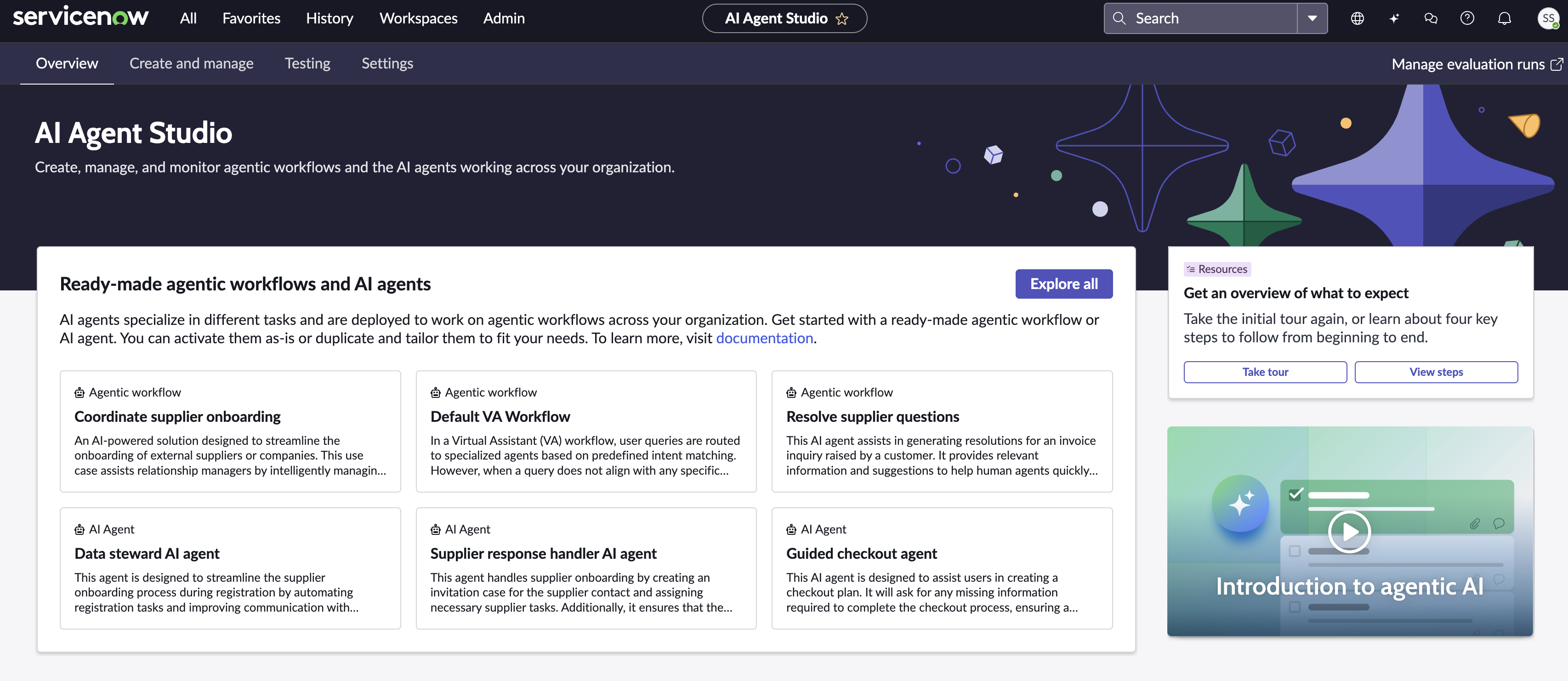The height and width of the screenshot is (681, 1568).
Task: Expand the search scope dropdown arrow
Action: [1312, 18]
